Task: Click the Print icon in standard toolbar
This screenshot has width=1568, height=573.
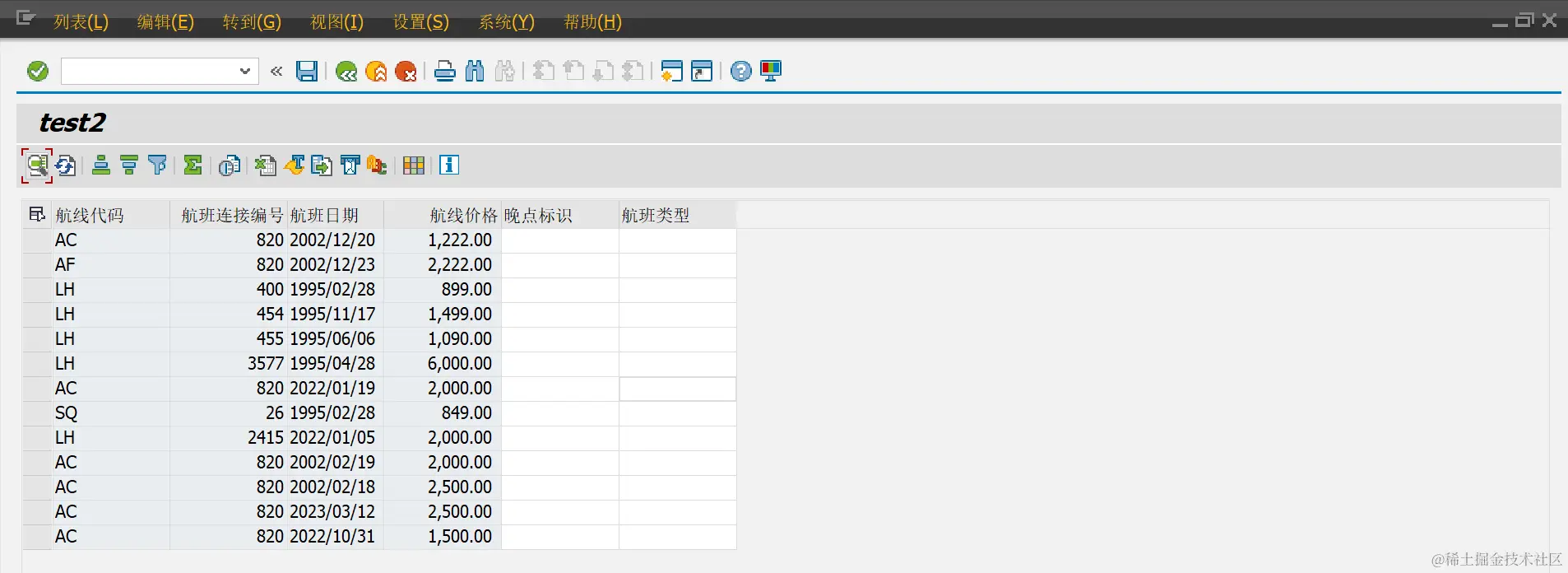Action: pos(445,72)
